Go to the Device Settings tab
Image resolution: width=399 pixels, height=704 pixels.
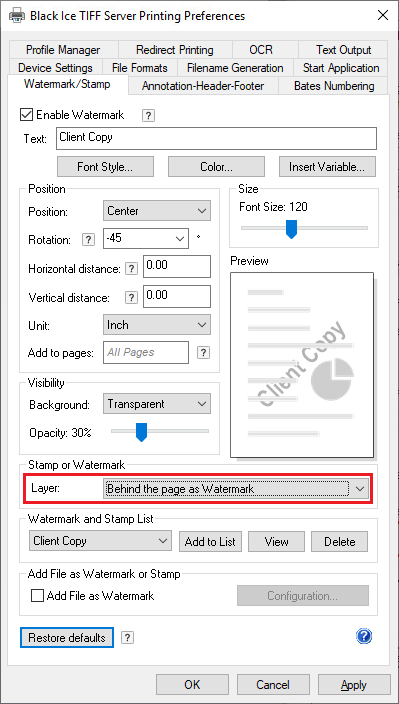click(x=55, y=68)
